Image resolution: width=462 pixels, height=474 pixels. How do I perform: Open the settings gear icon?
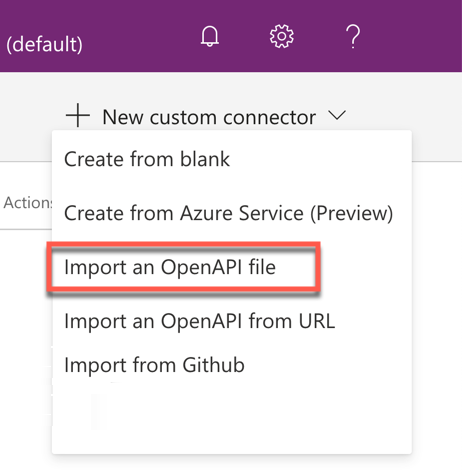tap(282, 36)
